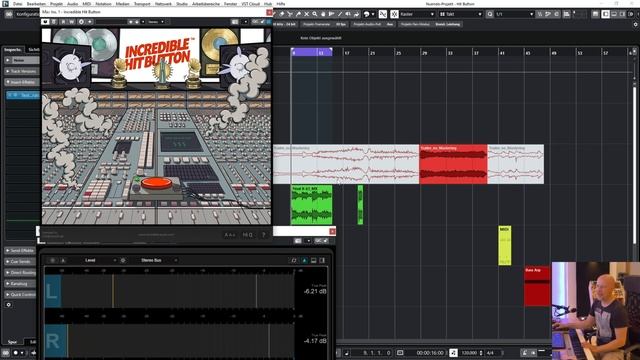Open the Audio menu

tap(72, 4)
